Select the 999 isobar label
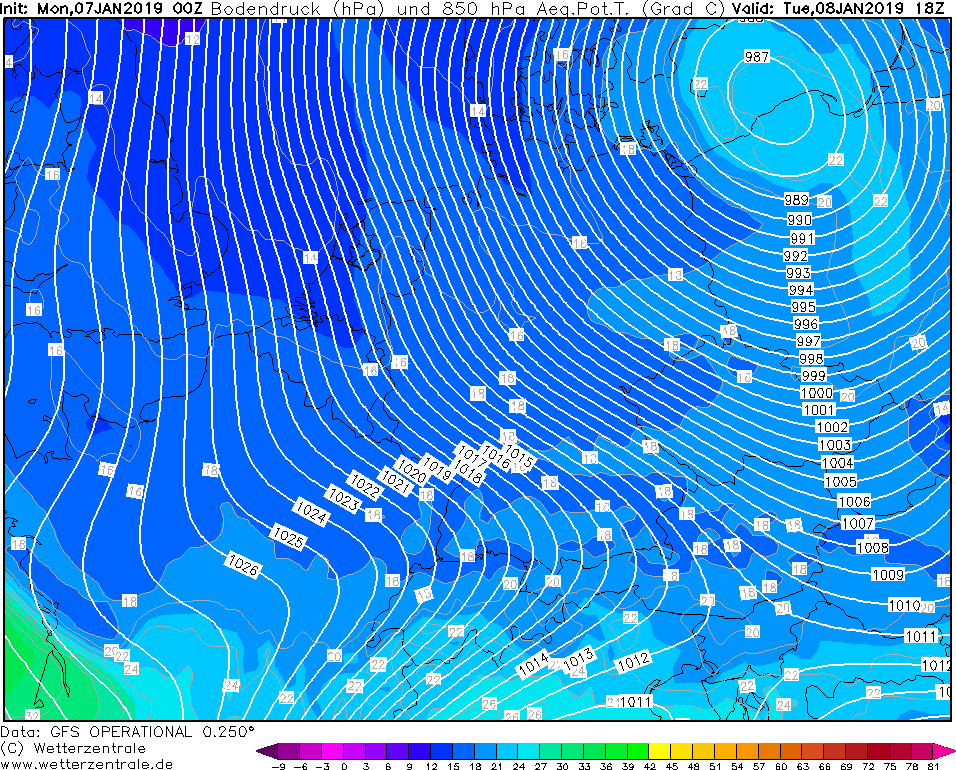956x770 pixels. (x=813, y=376)
